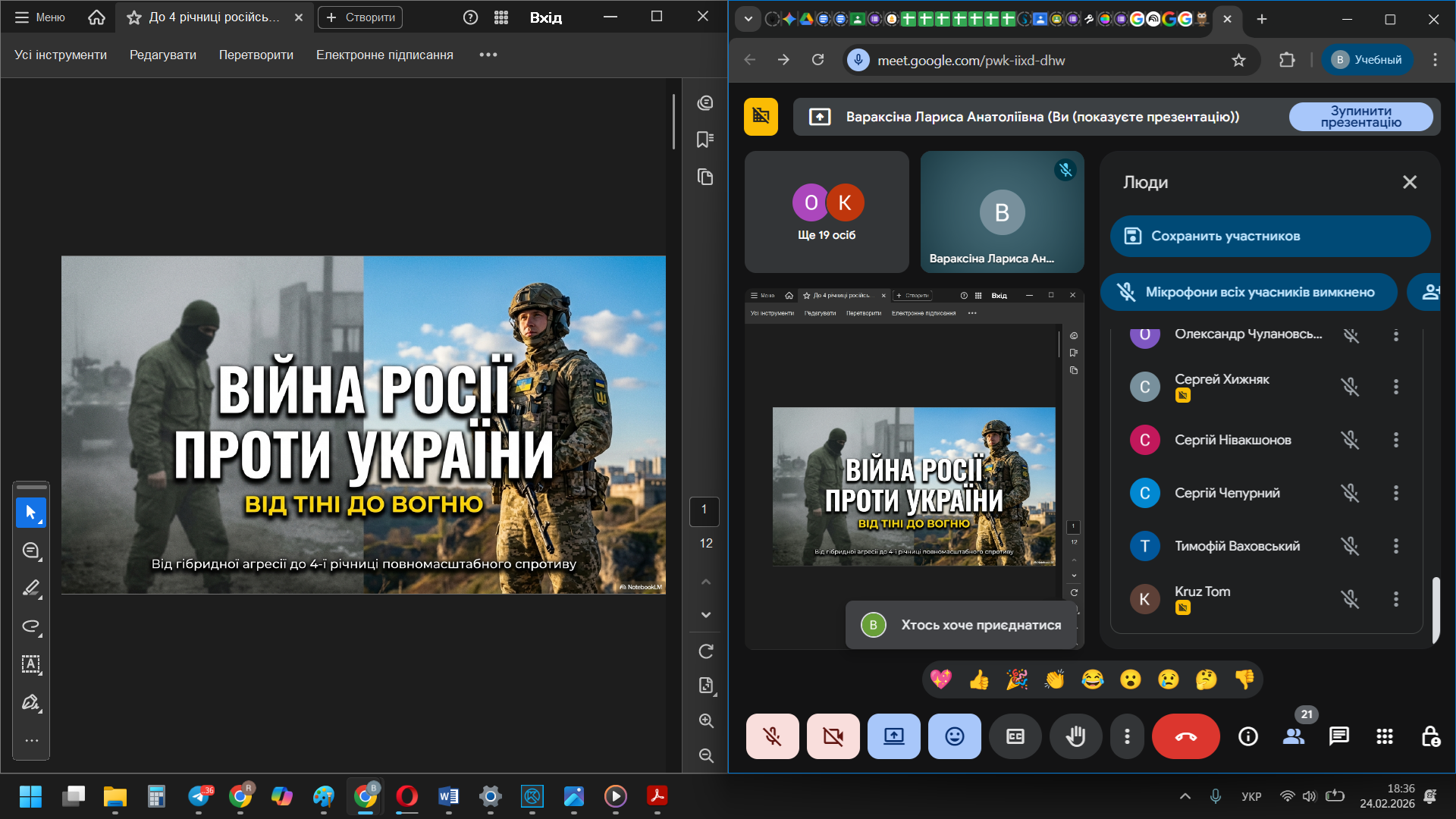
Task: Raise hand in Google Meet
Action: 1075,736
